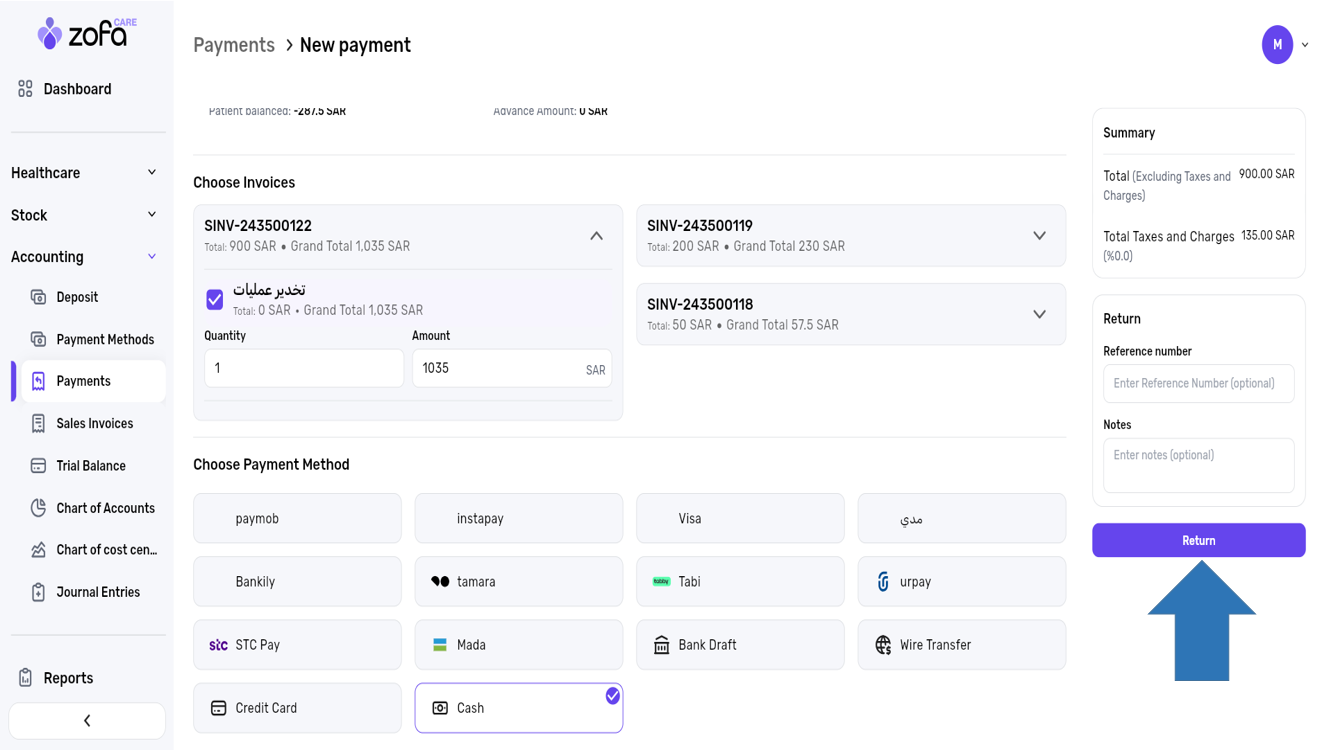Go to Payment Methods in the sidebar

tap(104, 340)
